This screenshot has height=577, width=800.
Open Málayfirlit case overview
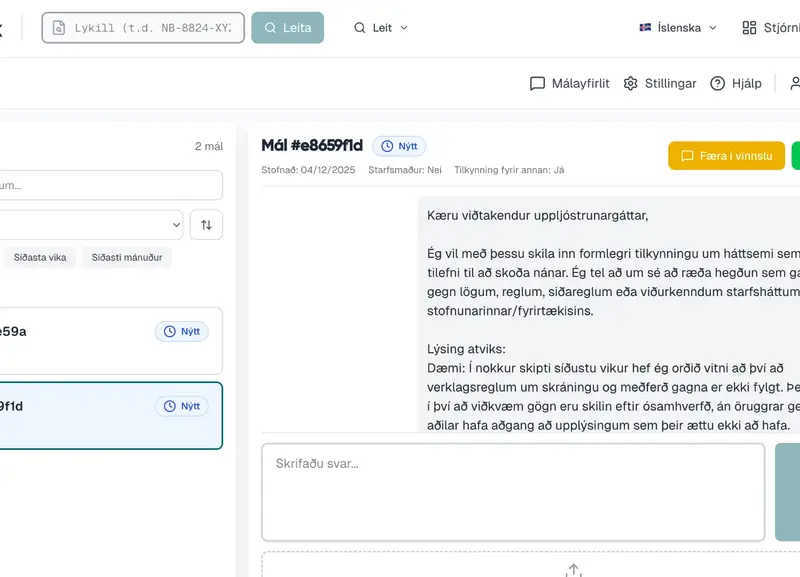pyautogui.click(x=569, y=83)
